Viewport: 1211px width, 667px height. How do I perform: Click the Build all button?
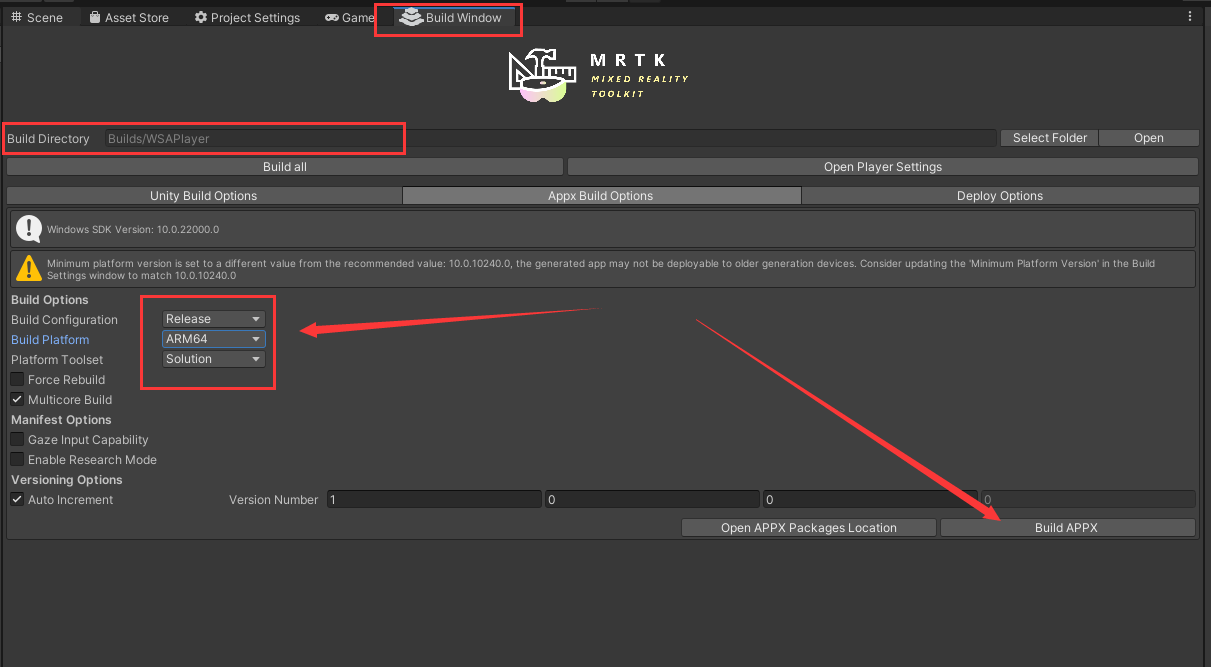(x=285, y=167)
